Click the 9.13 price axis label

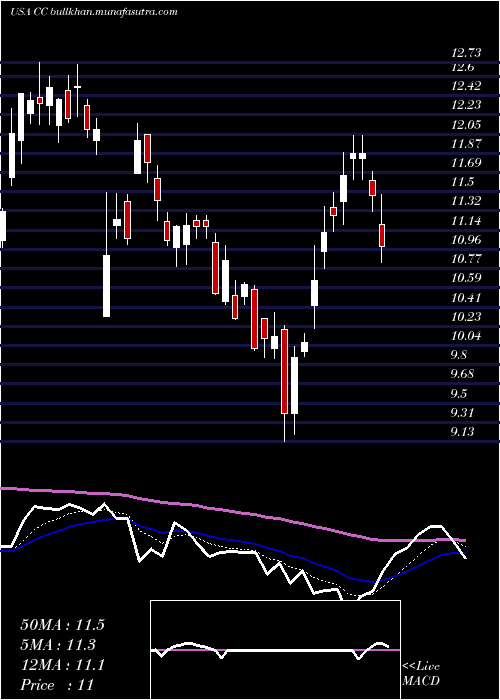point(462,432)
